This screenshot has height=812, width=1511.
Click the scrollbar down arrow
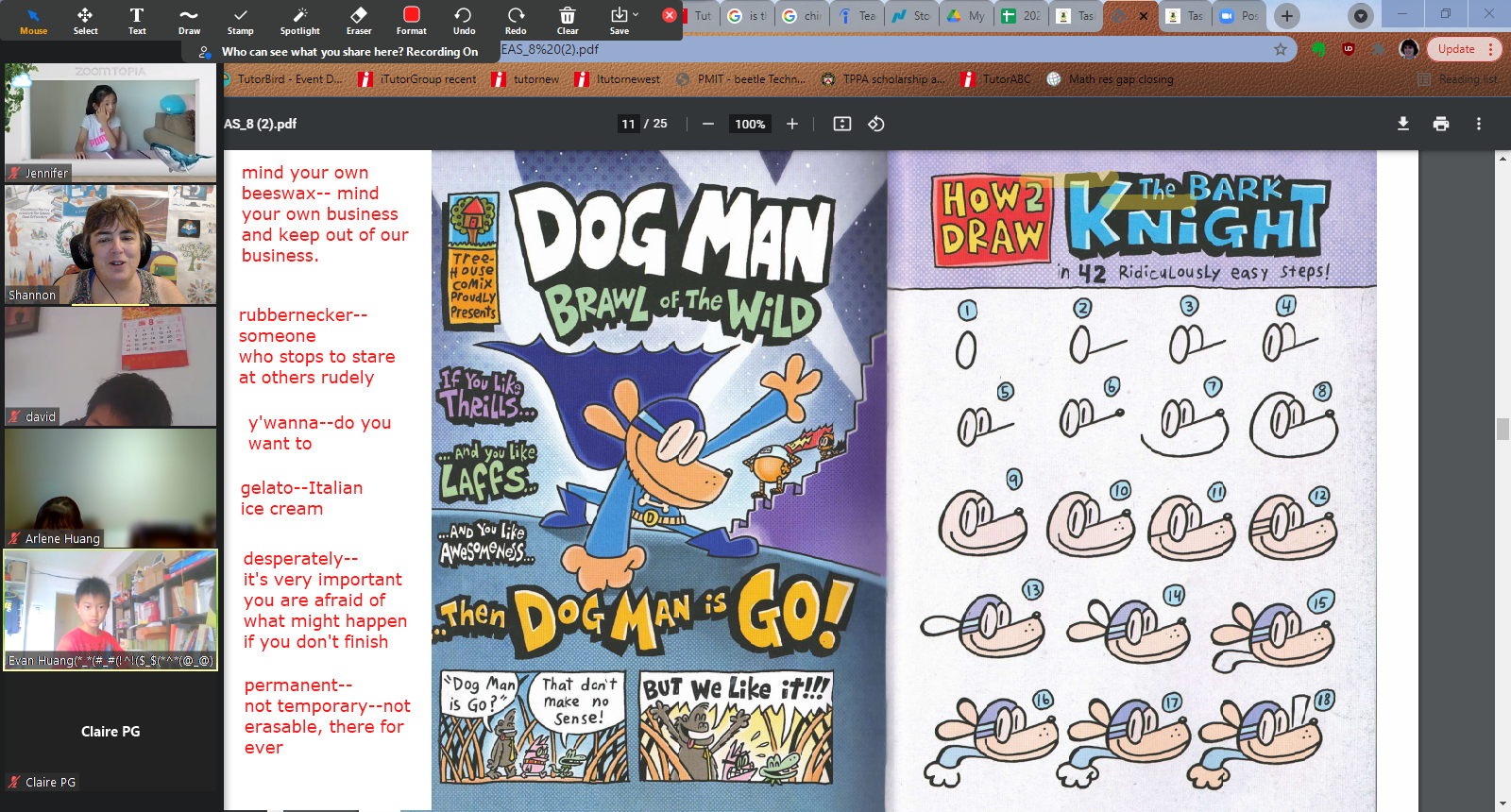click(1503, 804)
